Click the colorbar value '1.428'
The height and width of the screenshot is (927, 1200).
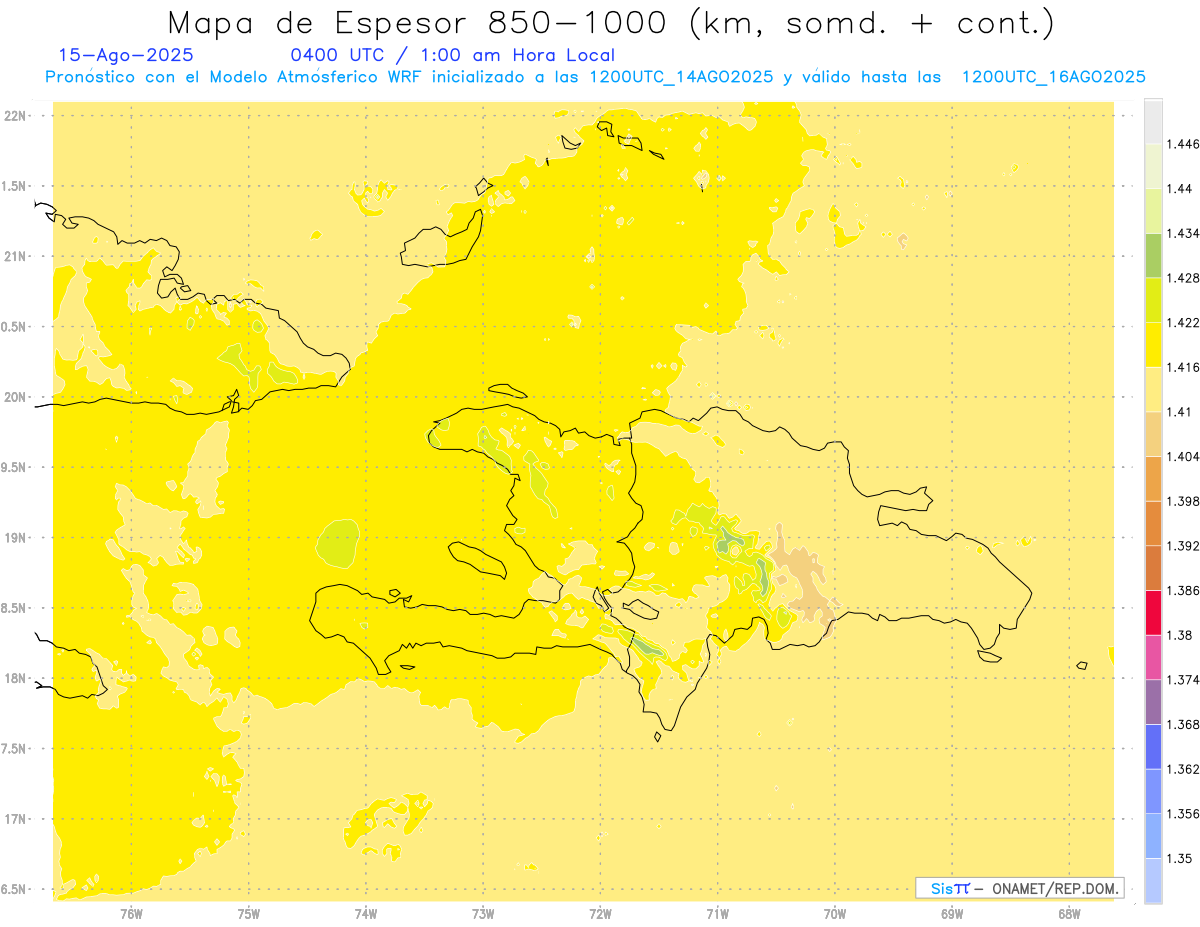pos(1185,278)
